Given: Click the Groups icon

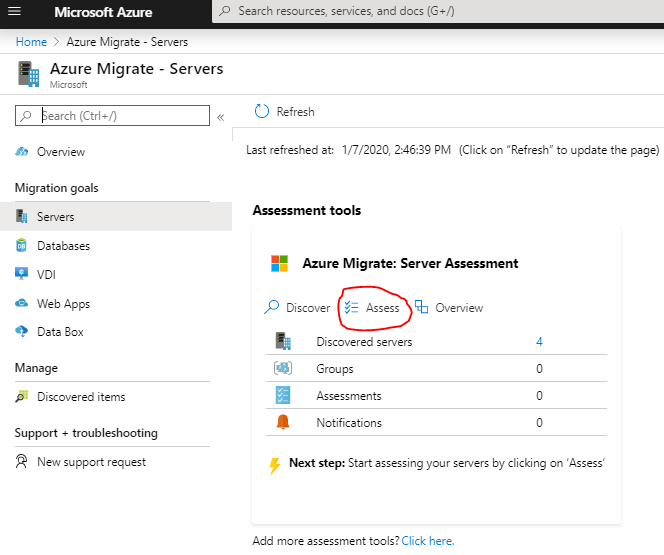Looking at the screenshot, I should click(283, 368).
